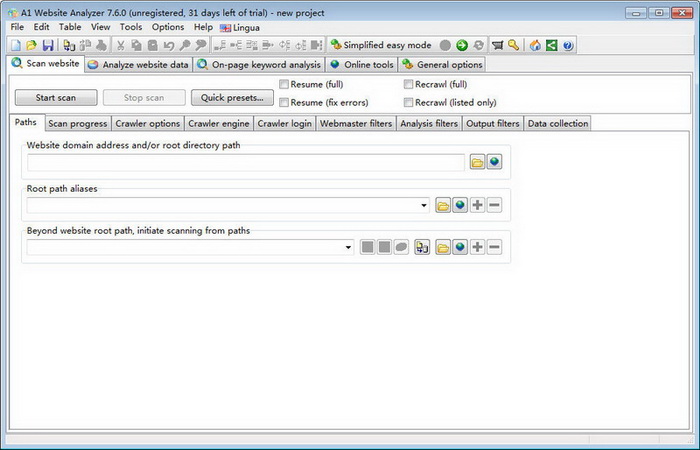
Task: Open the Help menu
Action: (x=203, y=27)
